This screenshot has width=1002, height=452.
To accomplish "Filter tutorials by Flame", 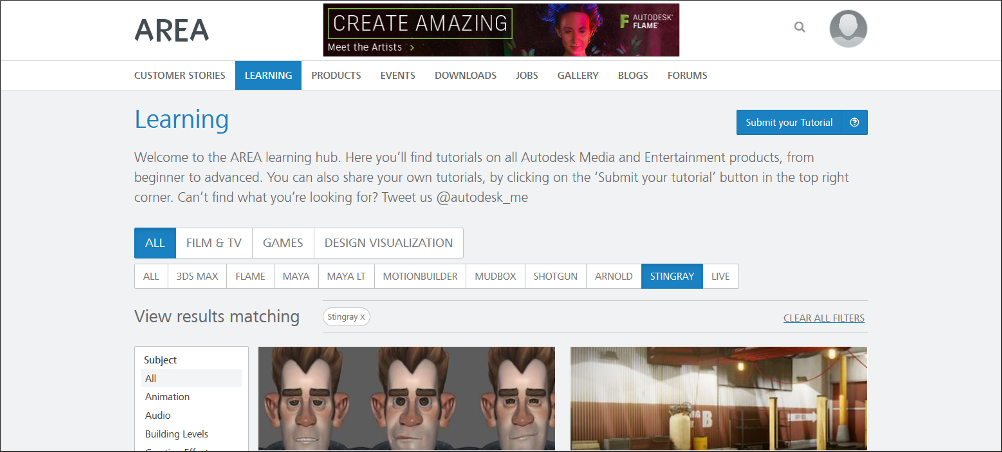I will click(x=250, y=276).
